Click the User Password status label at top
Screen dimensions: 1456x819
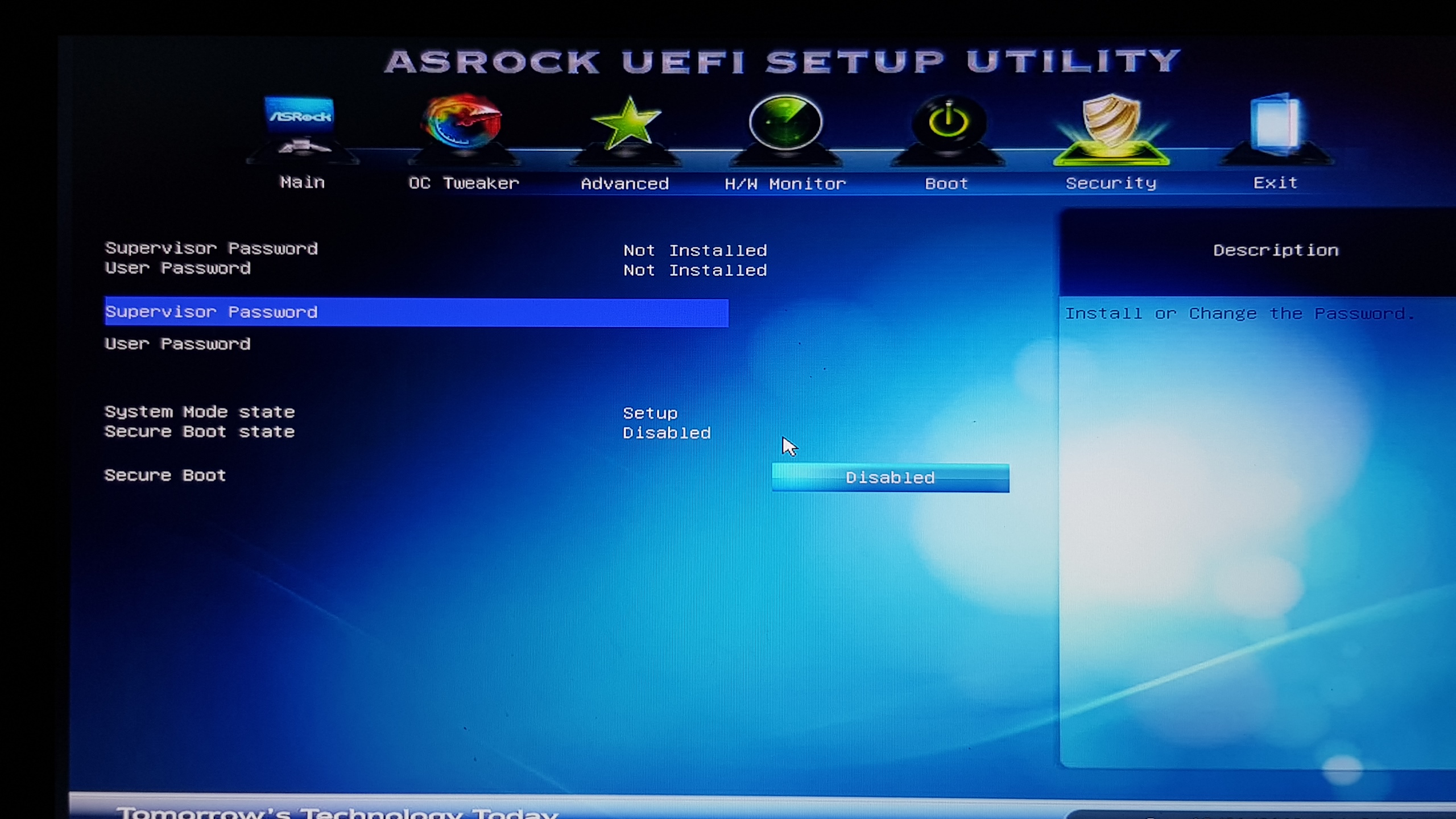pos(177,268)
